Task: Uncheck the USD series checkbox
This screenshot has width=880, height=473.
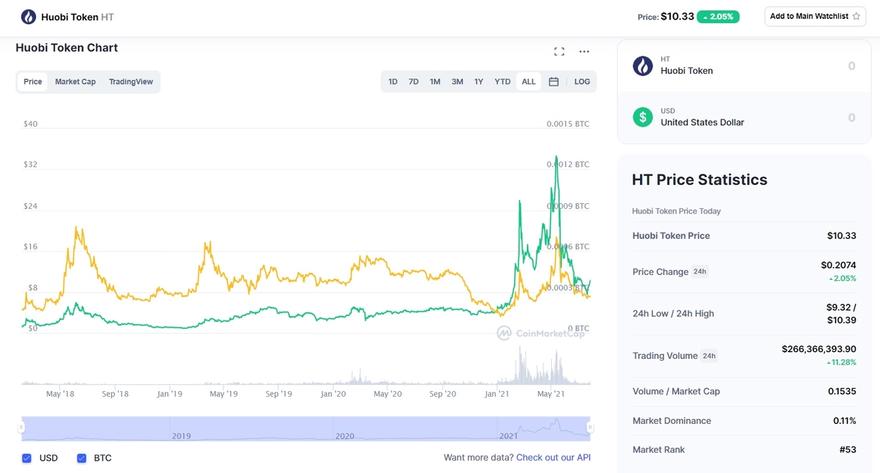Action: click(x=26, y=458)
